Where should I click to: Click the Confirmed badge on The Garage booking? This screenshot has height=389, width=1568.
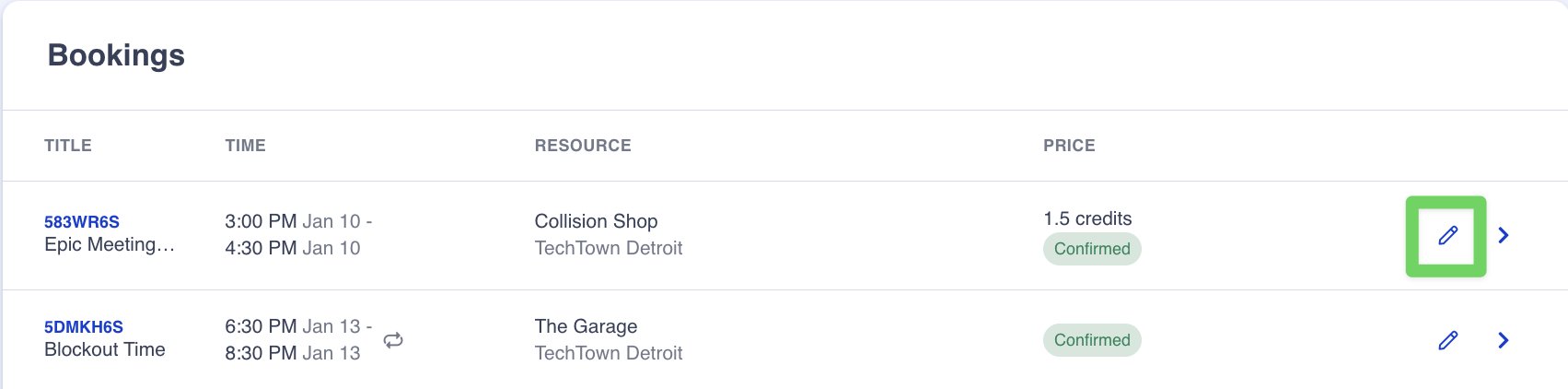pos(1092,340)
